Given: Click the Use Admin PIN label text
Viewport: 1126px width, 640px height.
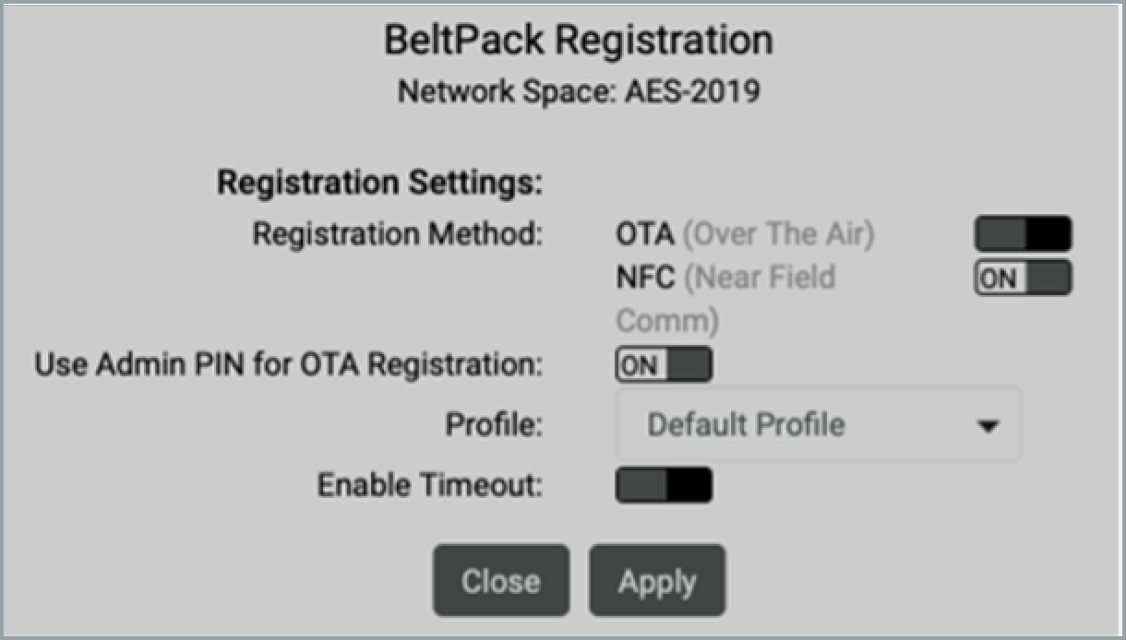Looking at the screenshot, I should pyautogui.click(x=288, y=365).
